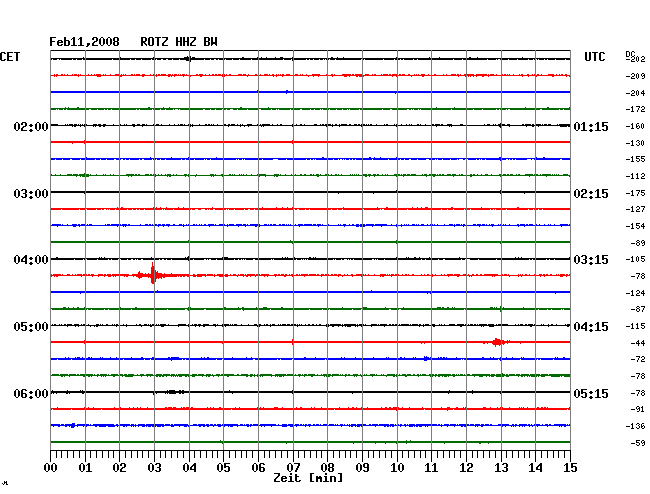This screenshot has width=650, height=494.
Task: Click the large red seismic event near minute 03
Action: pyautogui.click(x=153, y=274)
